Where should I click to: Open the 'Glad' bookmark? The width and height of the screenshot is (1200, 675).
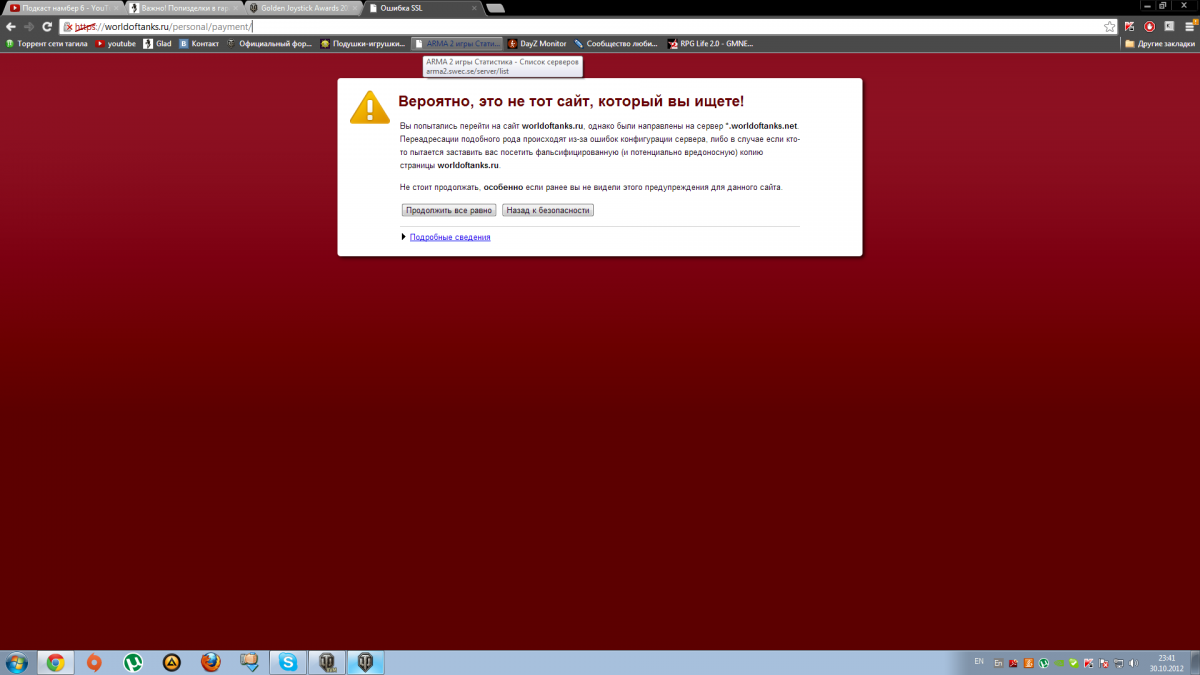pyautogui.click(x=158, y=44)
